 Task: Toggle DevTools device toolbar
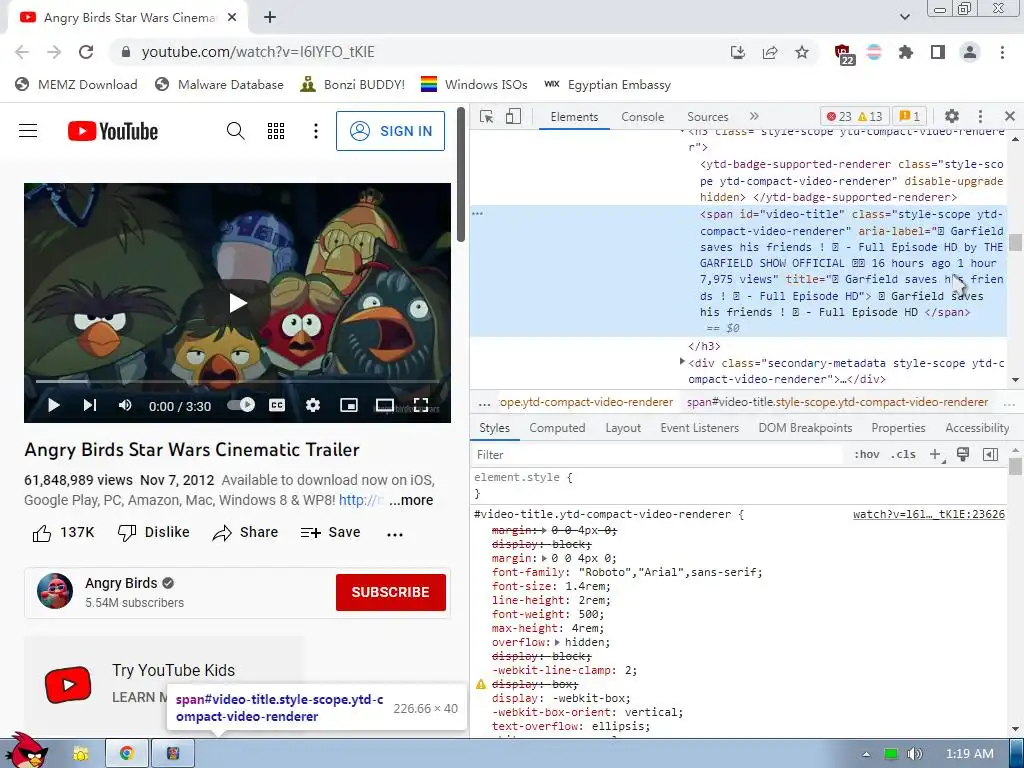tap(513, 116)
